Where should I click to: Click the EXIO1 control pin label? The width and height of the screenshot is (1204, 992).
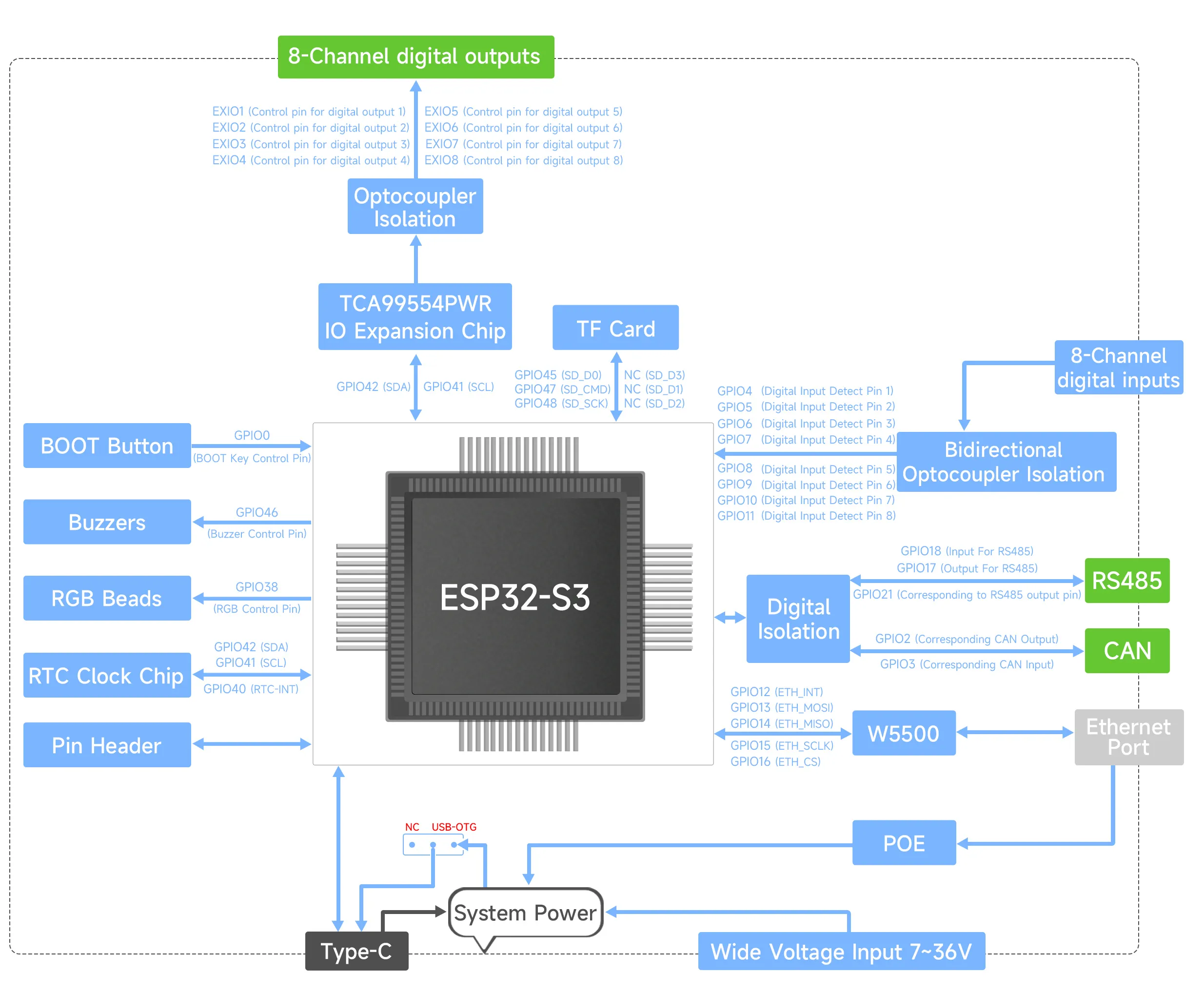[309, 112]
